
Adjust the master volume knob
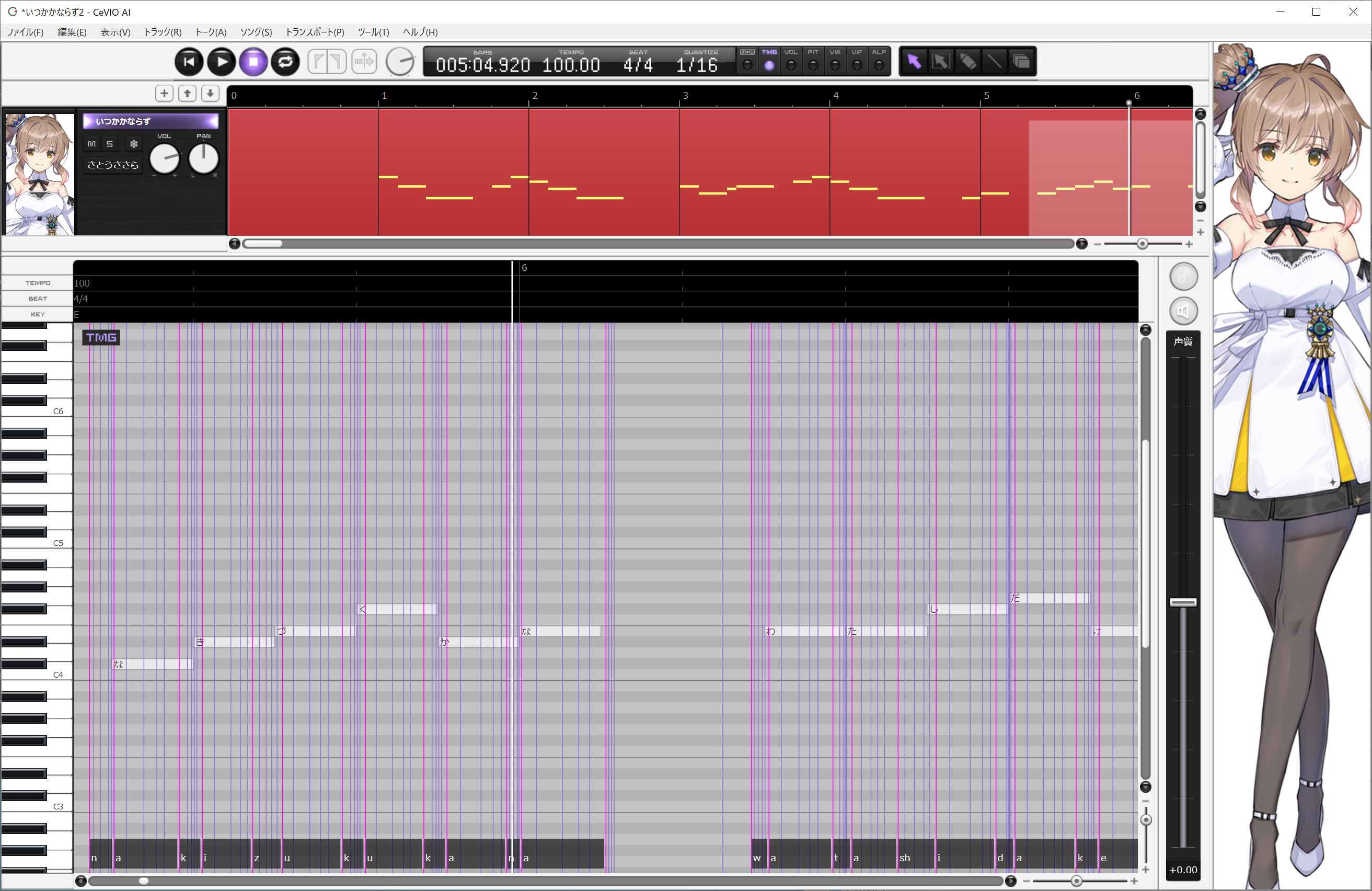400,62
